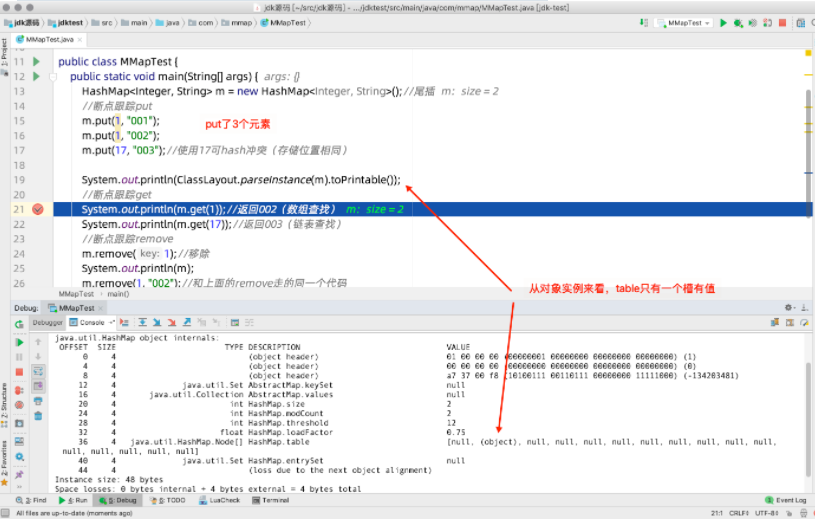Click the hide debug panel icon

[804, 308]
